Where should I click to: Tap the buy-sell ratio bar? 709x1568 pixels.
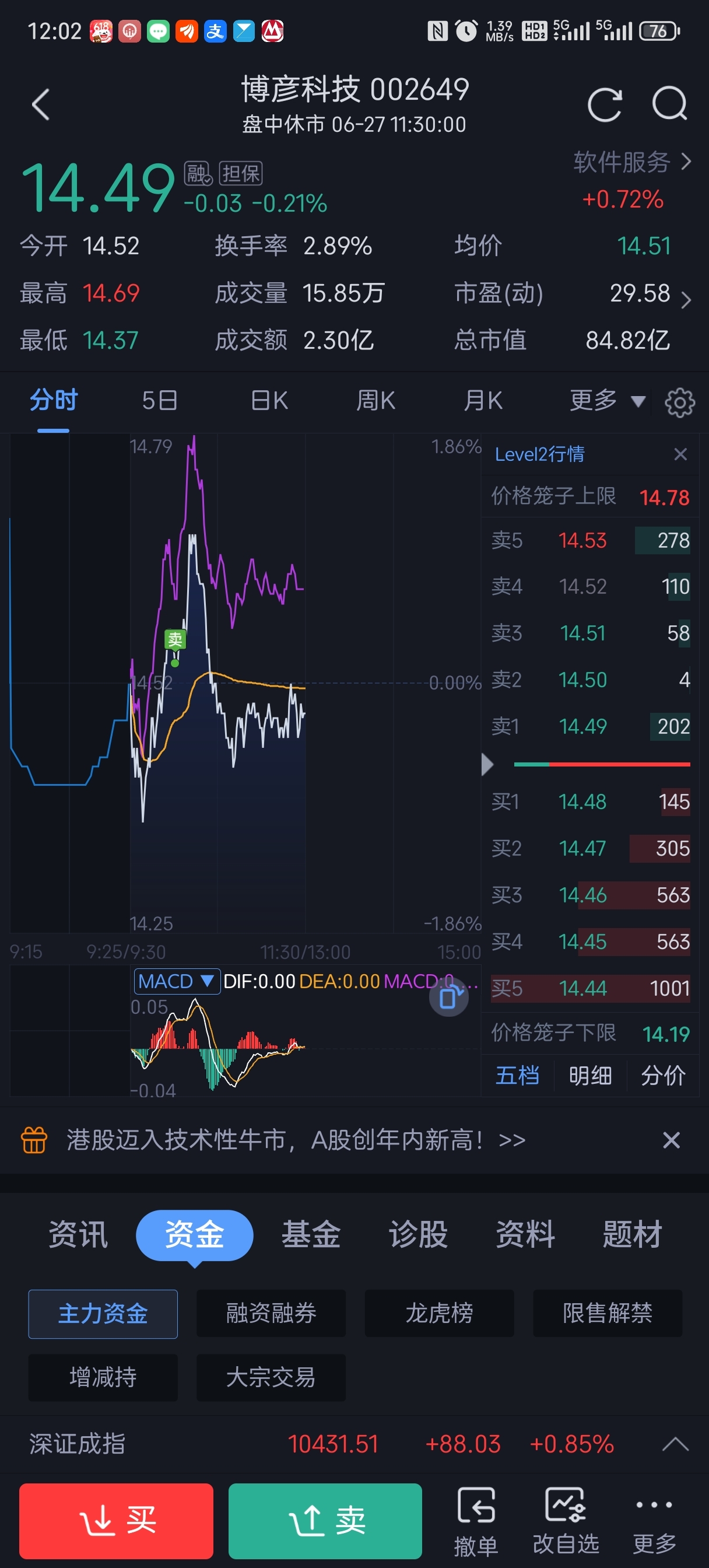click(x=602, y=764)
